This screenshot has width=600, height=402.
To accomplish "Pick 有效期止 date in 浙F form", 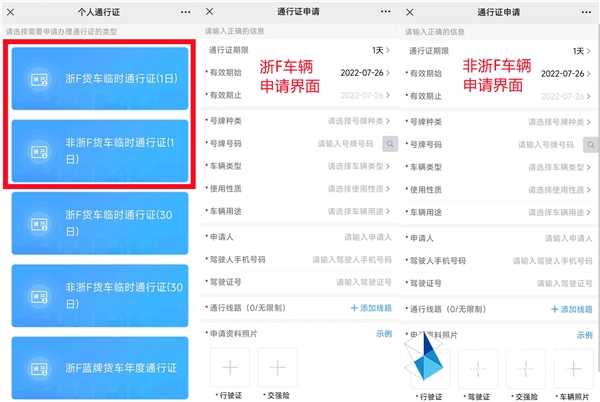I will pos(299,95).
